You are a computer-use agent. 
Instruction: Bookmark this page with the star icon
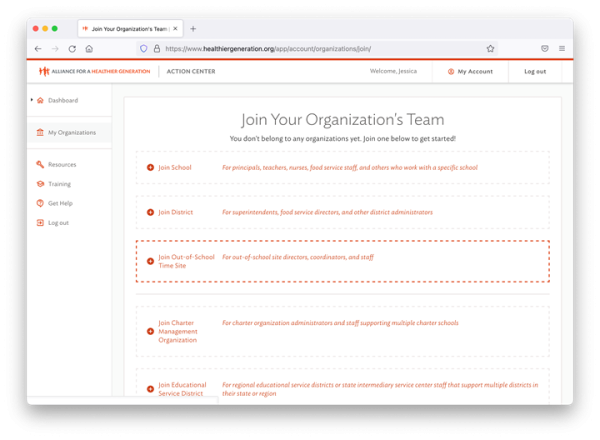(490, 48)
